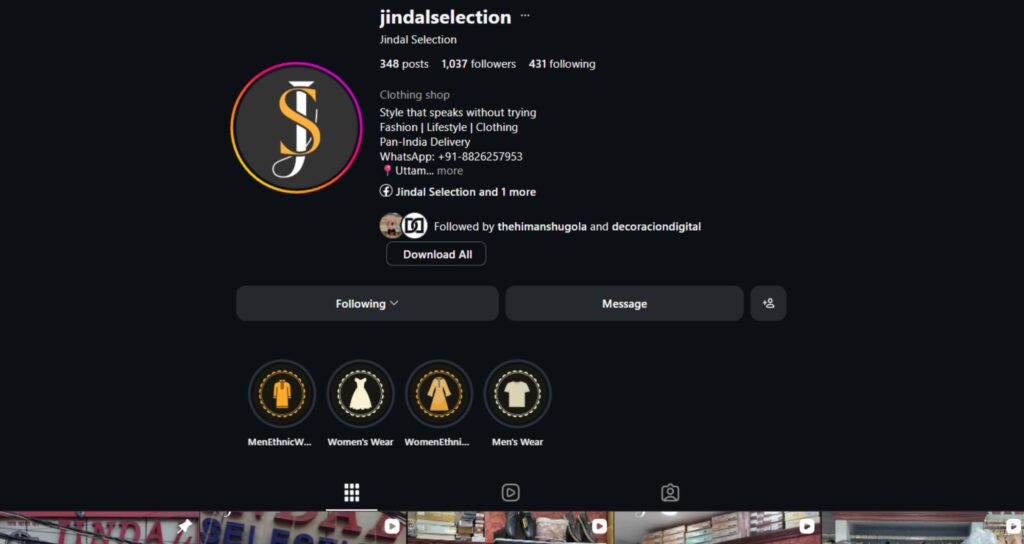
Task: Open the three-dot options menu beside jindalselection
Action: (x=525, y=16)
